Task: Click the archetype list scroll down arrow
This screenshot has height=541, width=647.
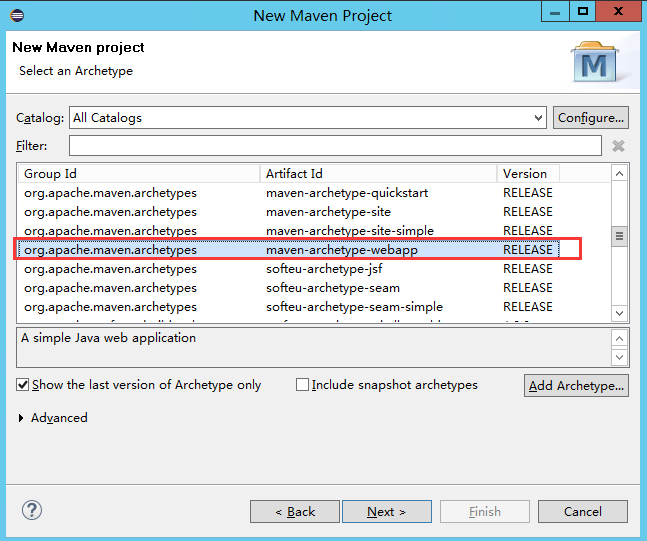Action: pos(619,313)
